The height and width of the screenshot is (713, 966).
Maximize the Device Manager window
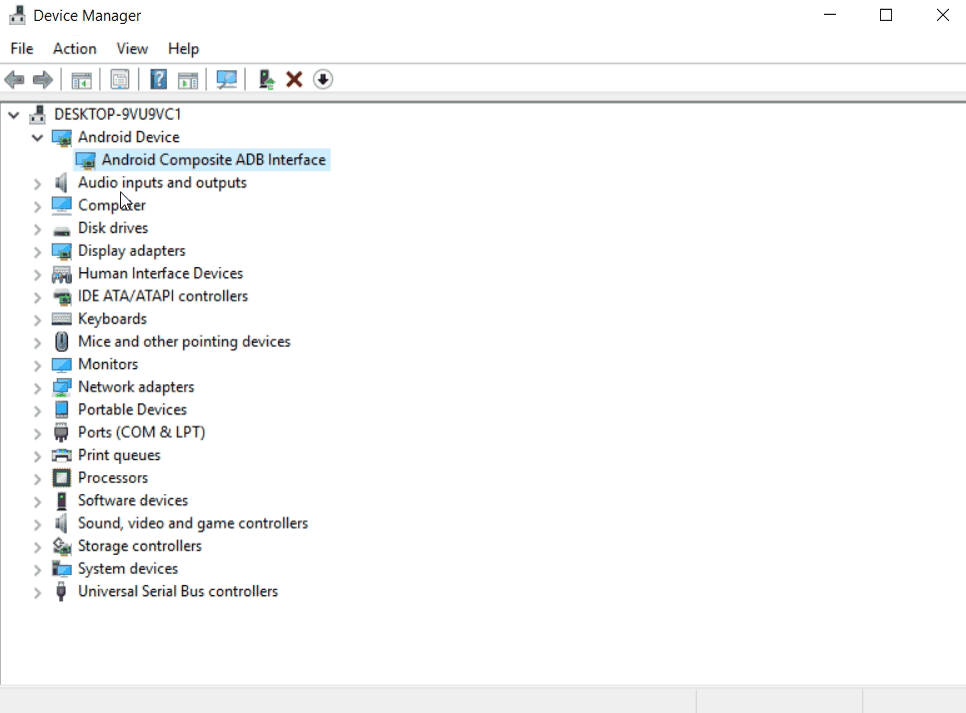(886, 15)
